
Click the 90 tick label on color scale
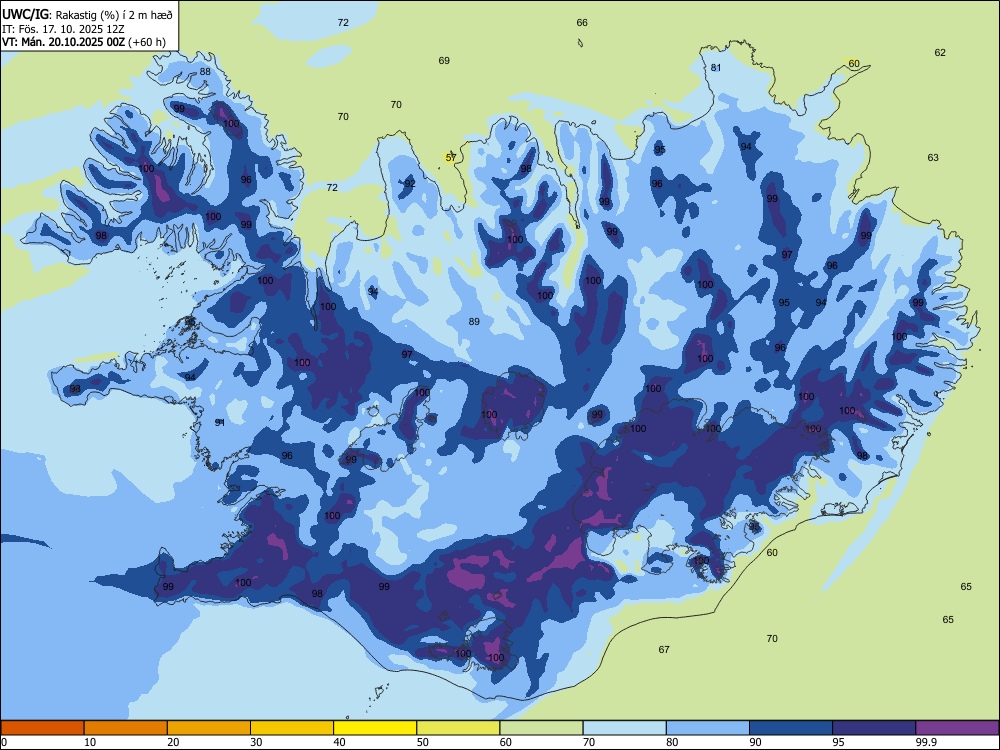(755, 742)
